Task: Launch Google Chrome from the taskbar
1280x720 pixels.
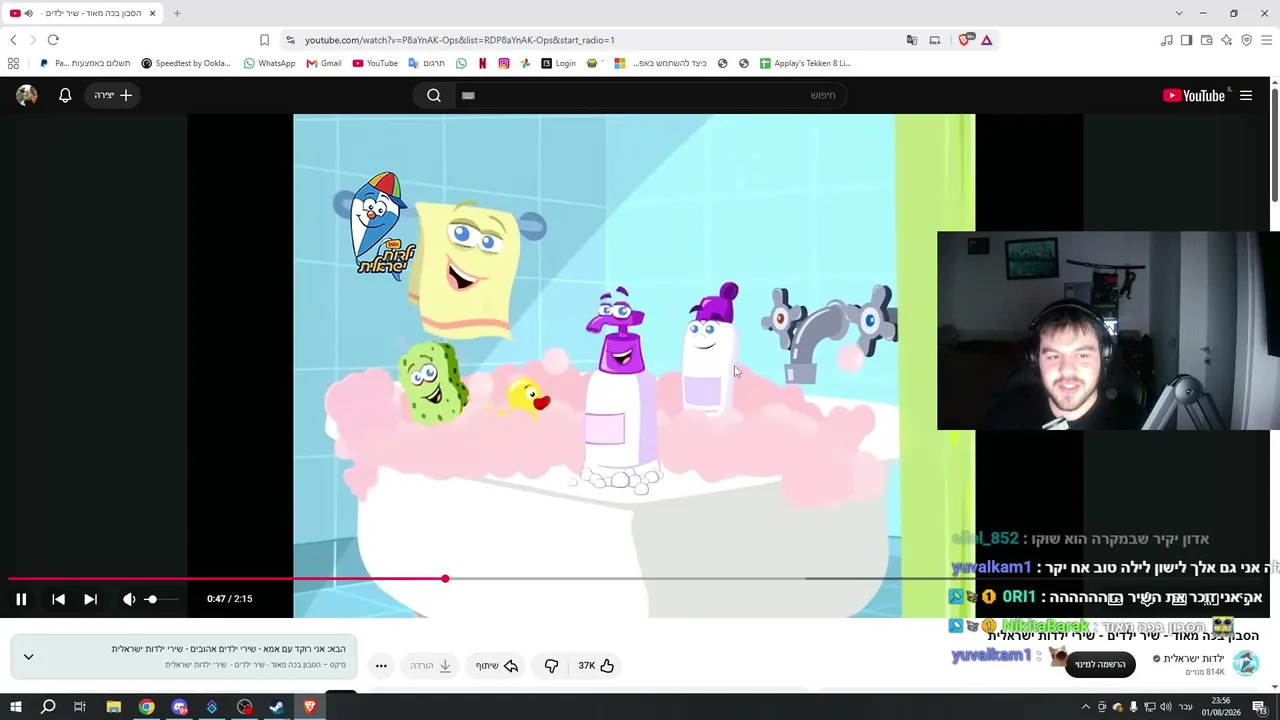Action: tap(147, 707)
